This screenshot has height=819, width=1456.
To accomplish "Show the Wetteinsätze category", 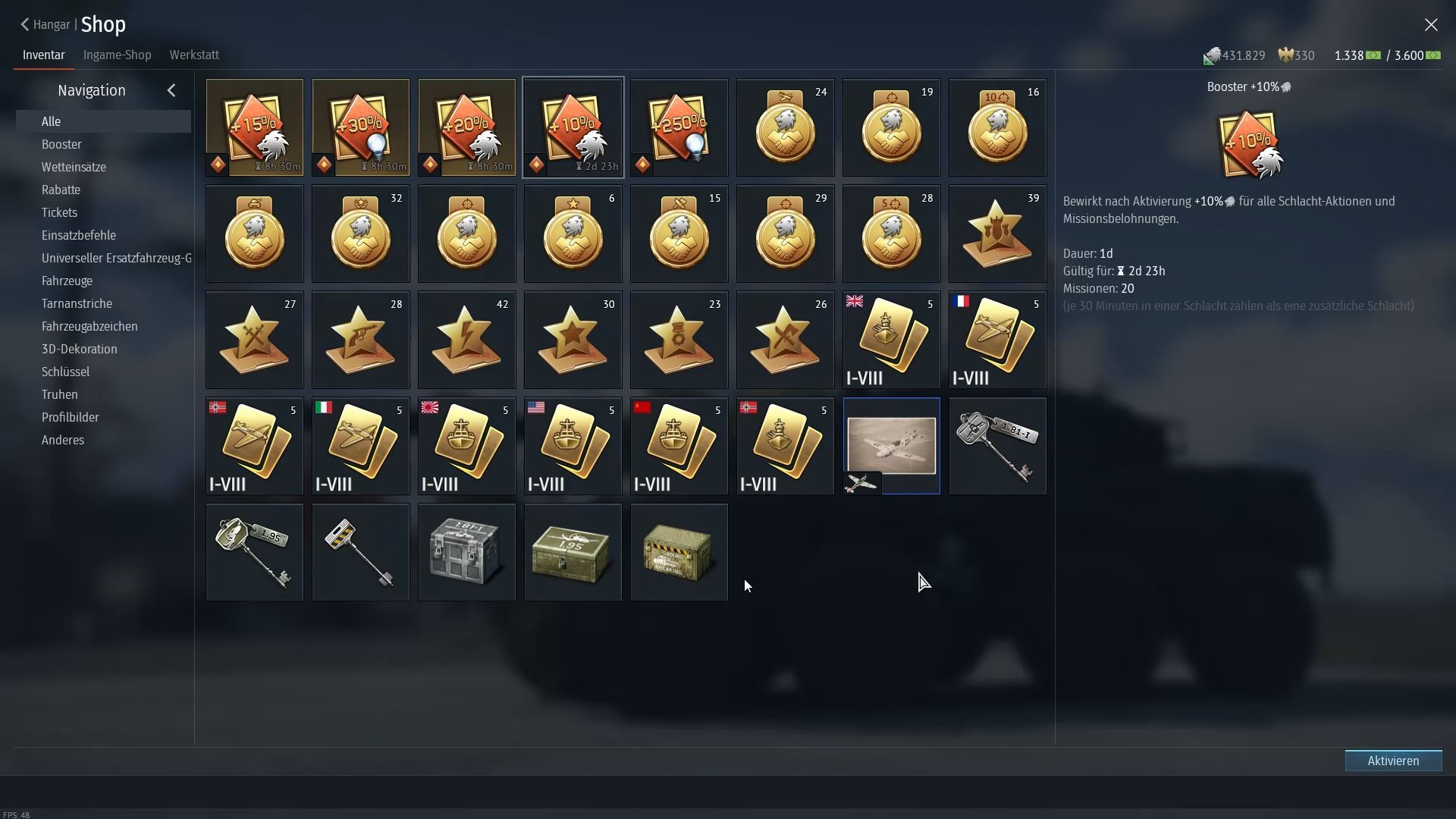I will coord(74,167).
